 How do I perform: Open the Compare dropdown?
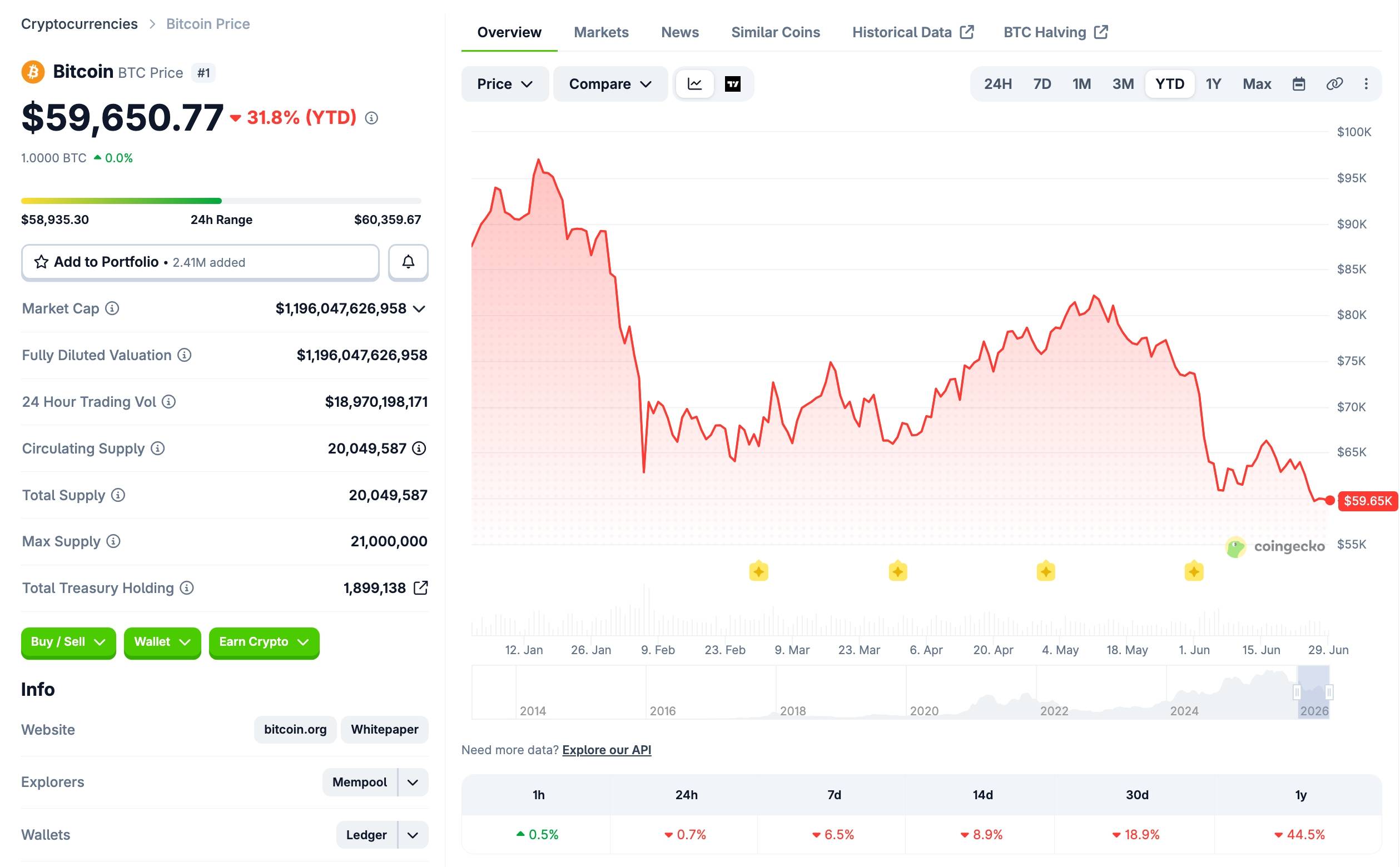610,84
